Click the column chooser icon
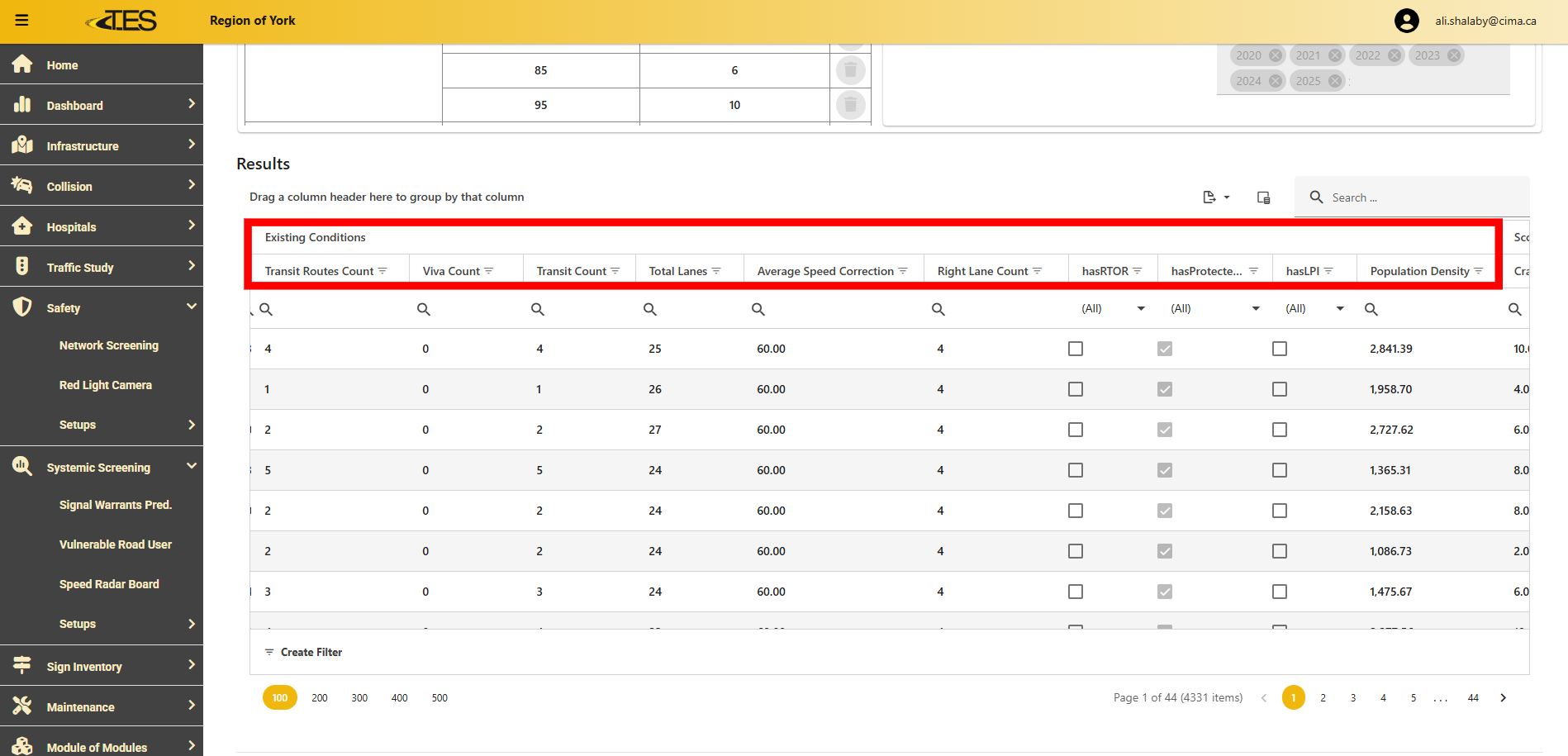The height and width of the screenshot is (756, 1568). pos(1263,197)
